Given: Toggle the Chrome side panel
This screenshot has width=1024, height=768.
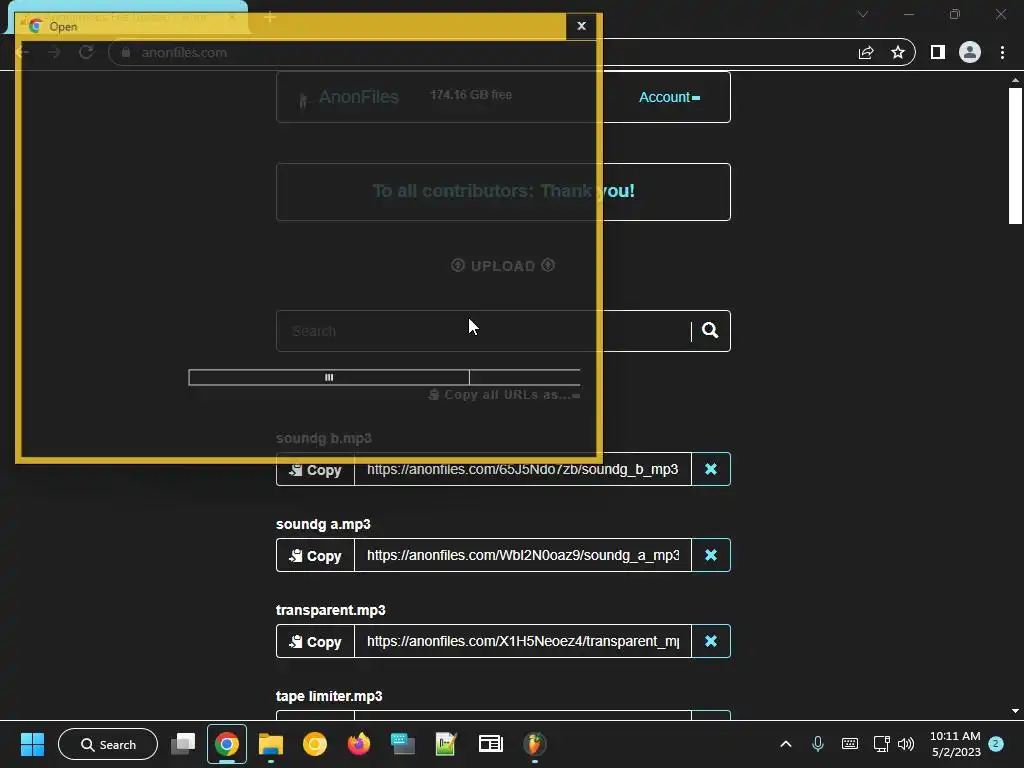Looking at the screenshot, I should point(938,52).
